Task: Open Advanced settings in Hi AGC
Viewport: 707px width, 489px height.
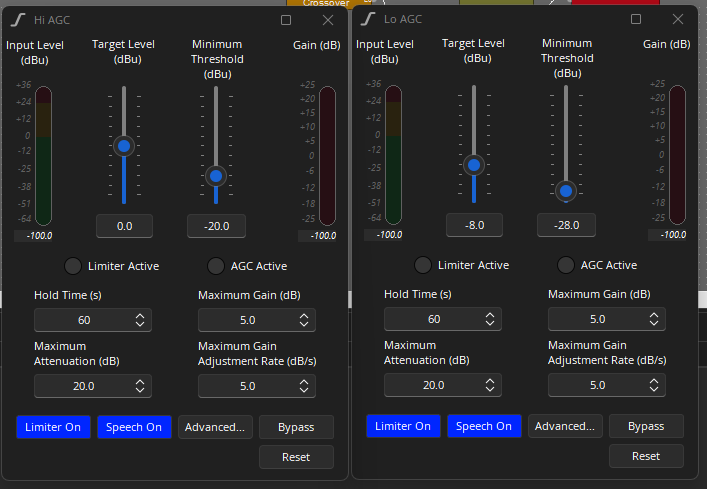Action: 215,427
